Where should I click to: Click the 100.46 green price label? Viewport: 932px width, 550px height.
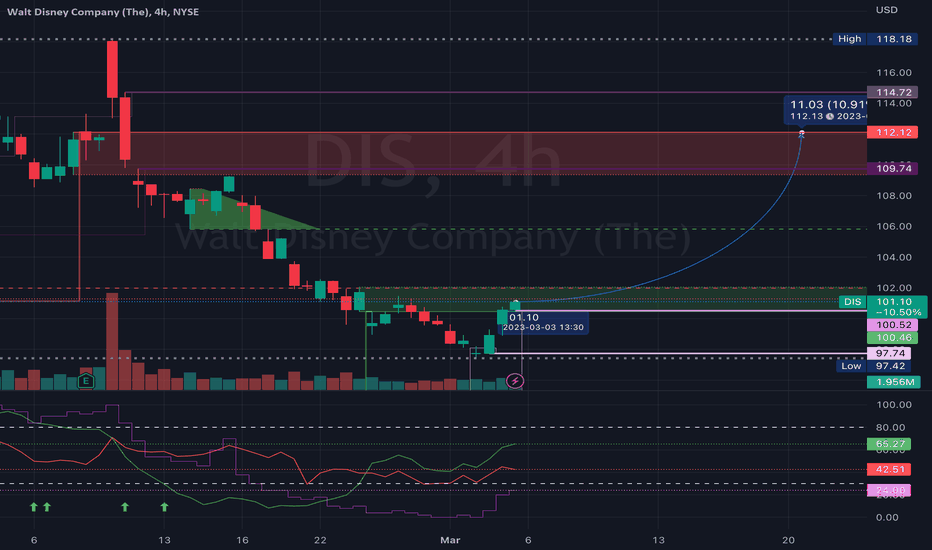coord(892,337)
